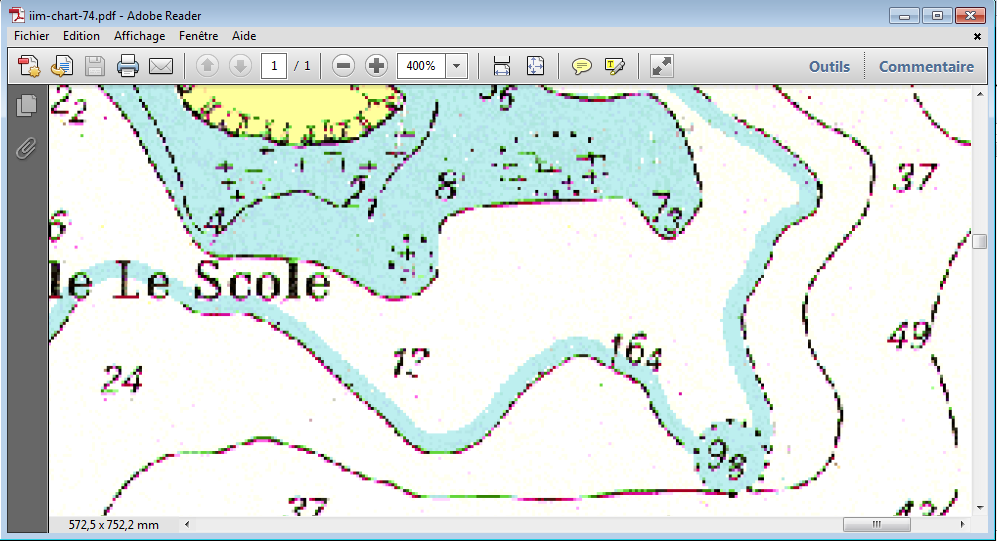The width and height of the screenshot is (997, 541).
Task: Open the page thumbnails panel
Action: (27, 105)
